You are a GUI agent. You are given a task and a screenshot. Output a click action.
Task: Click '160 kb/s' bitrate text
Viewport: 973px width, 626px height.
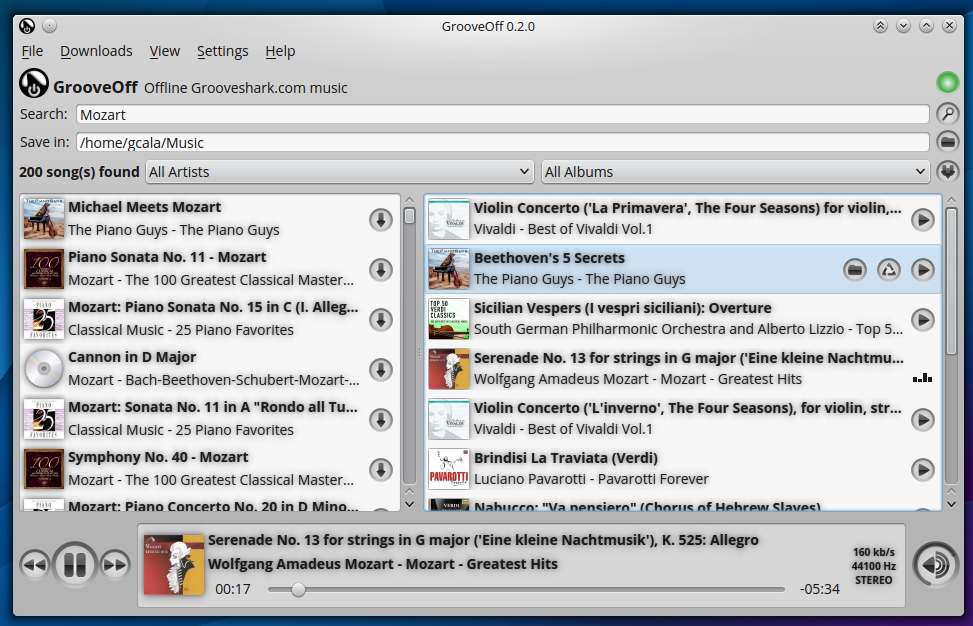(x=874, y=552)
